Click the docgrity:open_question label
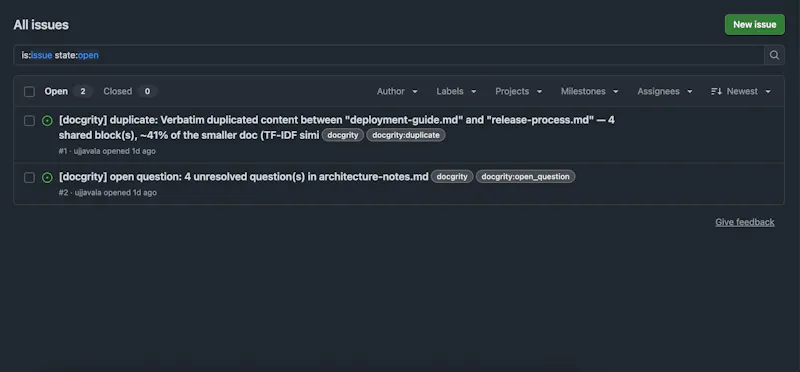This screenshot has width=800, height=372. click(526, 177)
